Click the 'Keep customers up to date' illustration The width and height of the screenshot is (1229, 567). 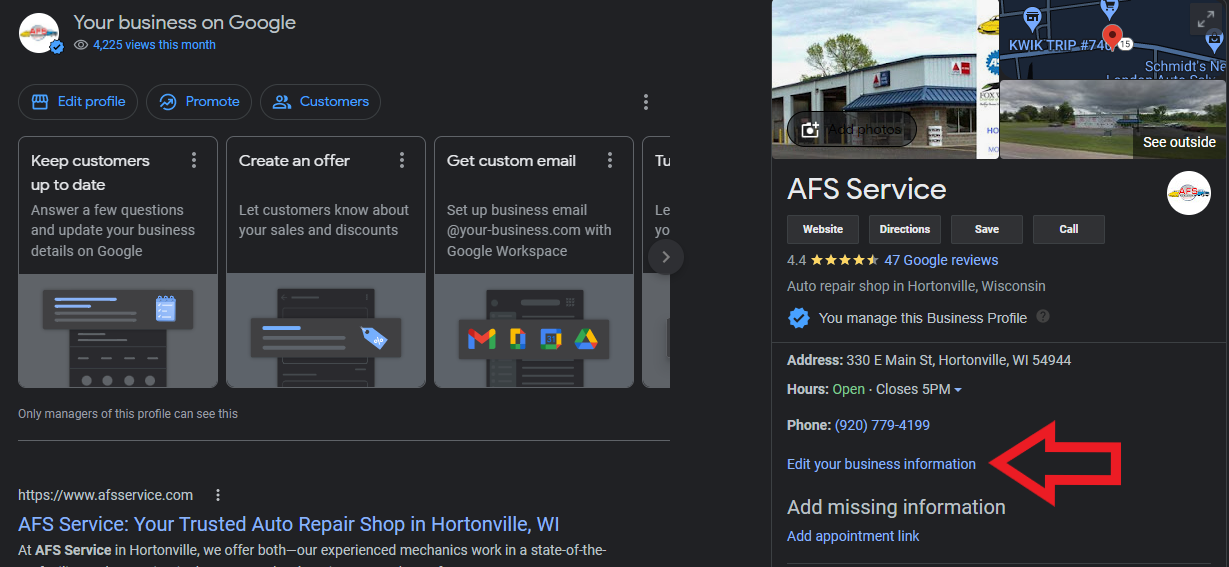point(118,331)
